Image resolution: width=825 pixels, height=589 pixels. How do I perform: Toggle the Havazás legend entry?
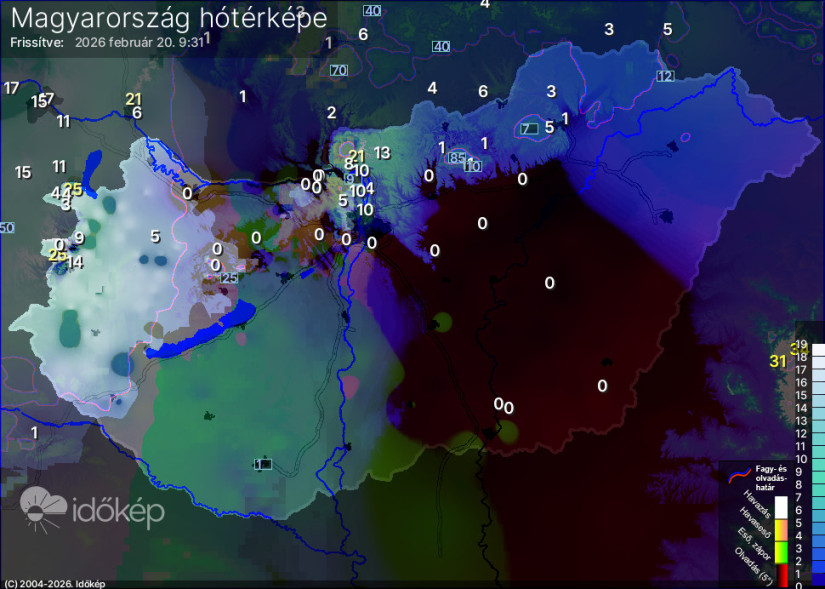[757, 505]
